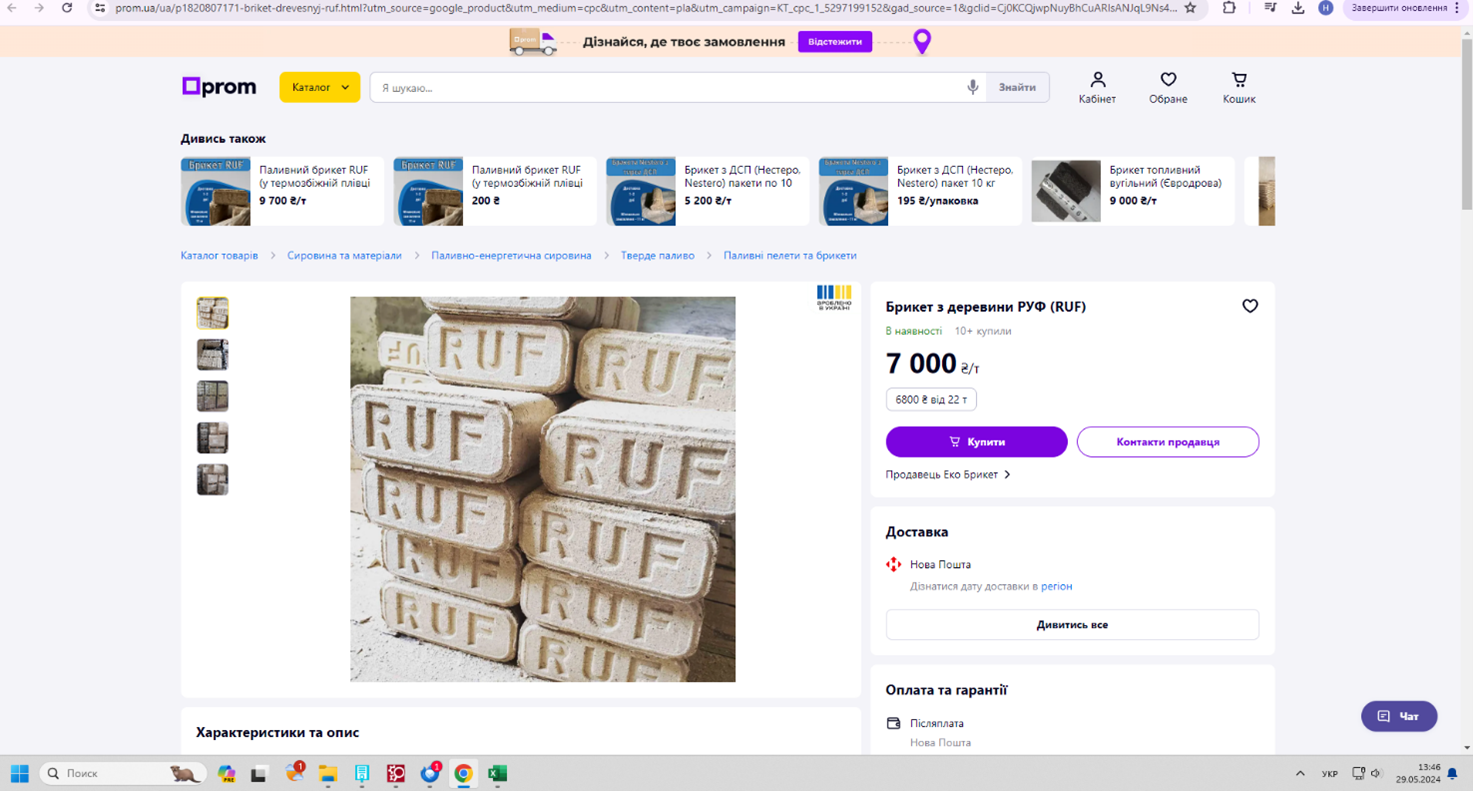
Task: Open Windows Start menu
Action: click(19, 773)
